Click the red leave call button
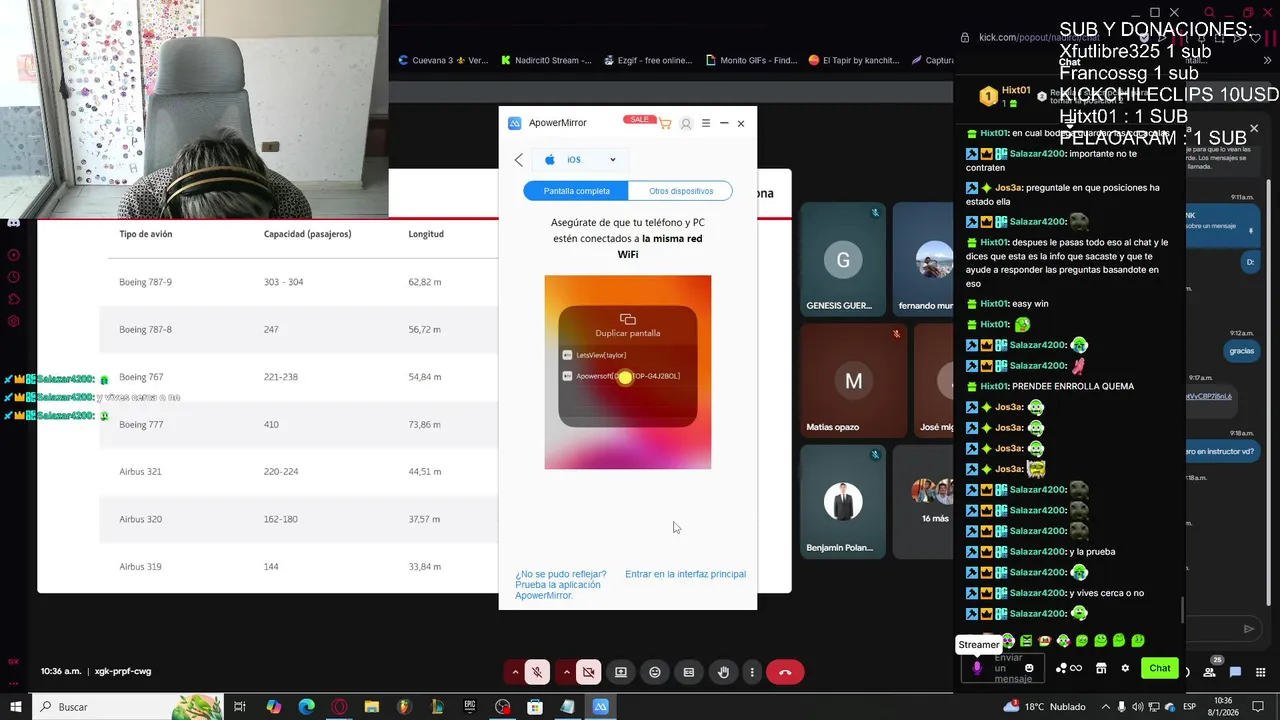 point(785,672)
